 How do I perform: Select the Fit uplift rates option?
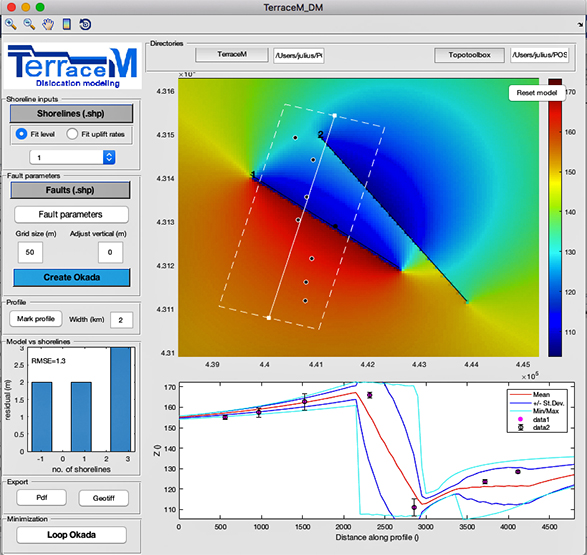pos(72,134)
